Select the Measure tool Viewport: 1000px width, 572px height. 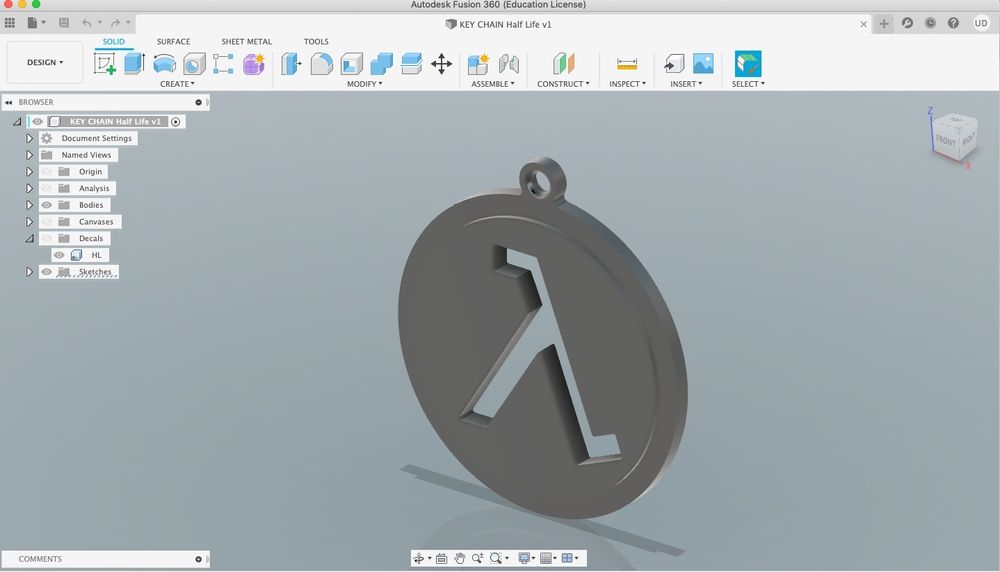point(627,64)
